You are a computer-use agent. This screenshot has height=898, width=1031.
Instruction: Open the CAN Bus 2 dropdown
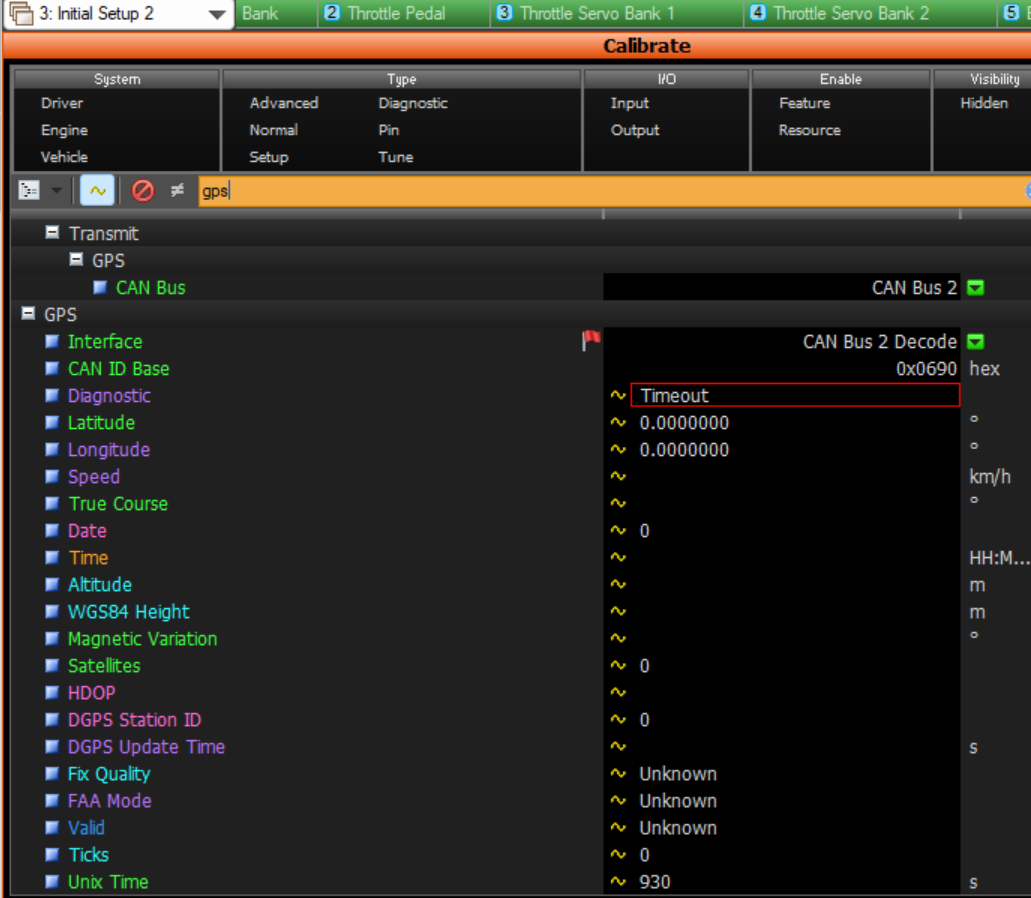pos(977,287)
